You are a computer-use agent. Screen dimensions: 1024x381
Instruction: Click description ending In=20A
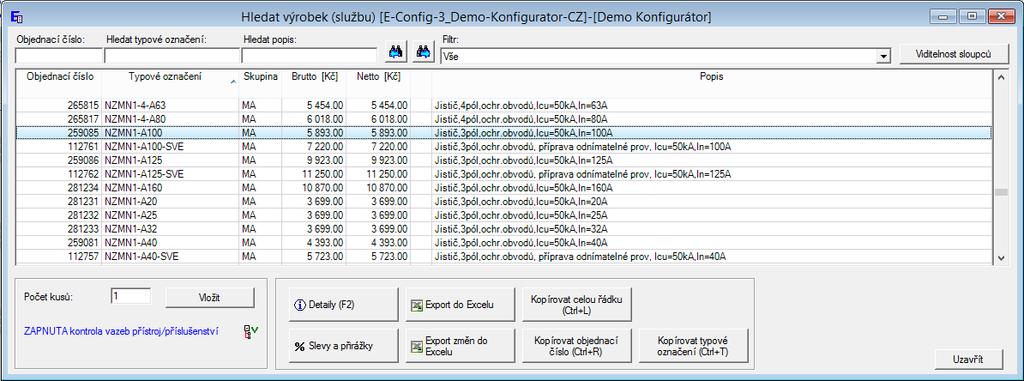pyautogui.click(x=521, y=201)
